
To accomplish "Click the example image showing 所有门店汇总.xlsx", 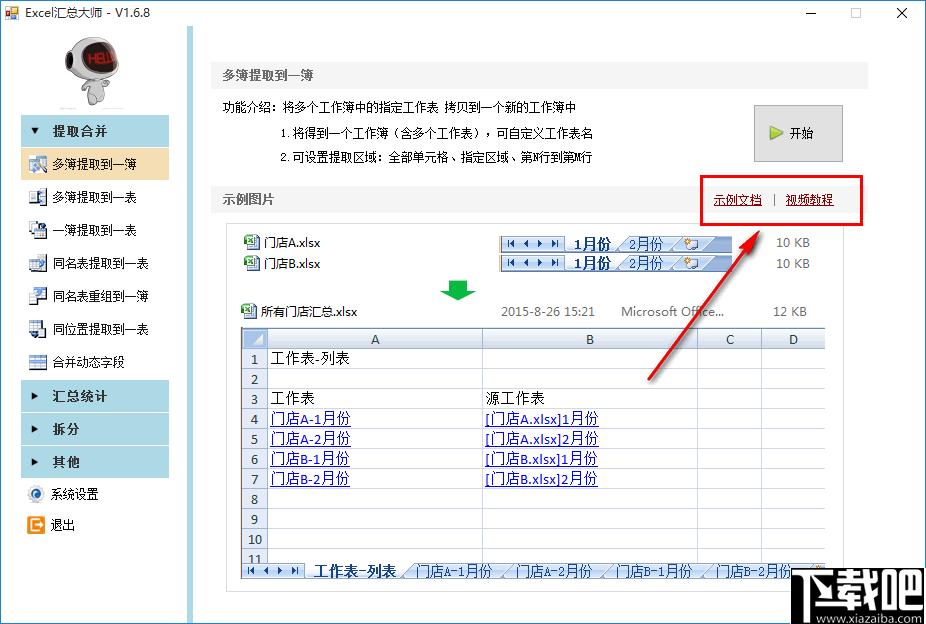I will 534,407.
